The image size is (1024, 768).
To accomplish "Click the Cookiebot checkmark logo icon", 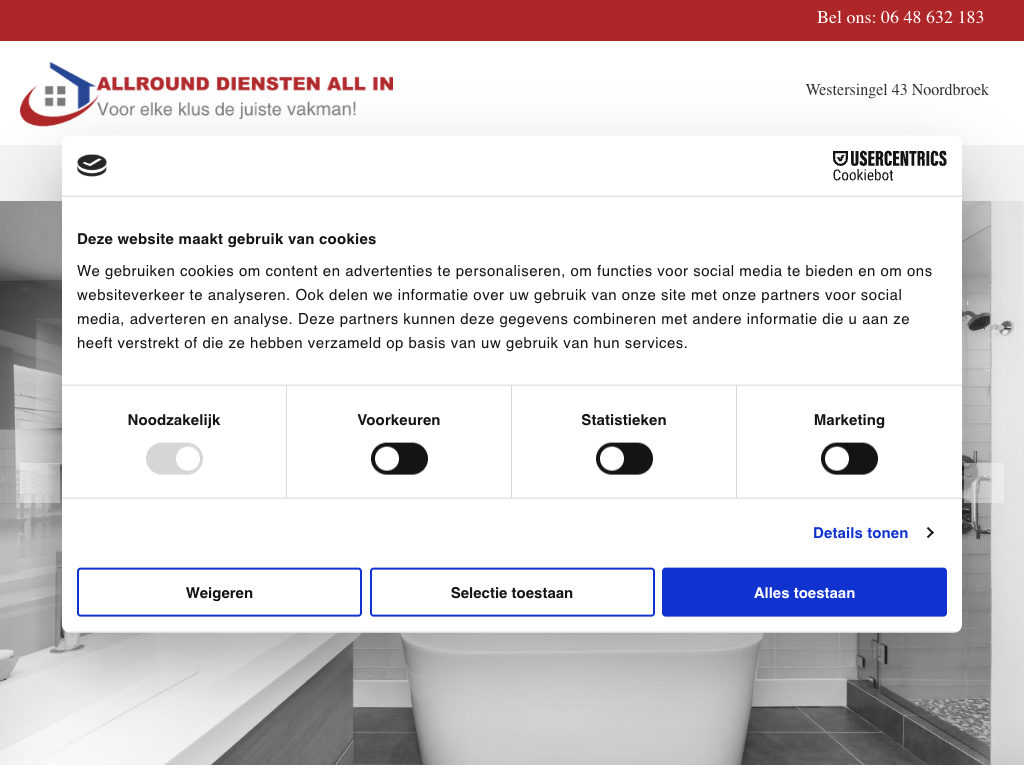I will tap(92, 166).
